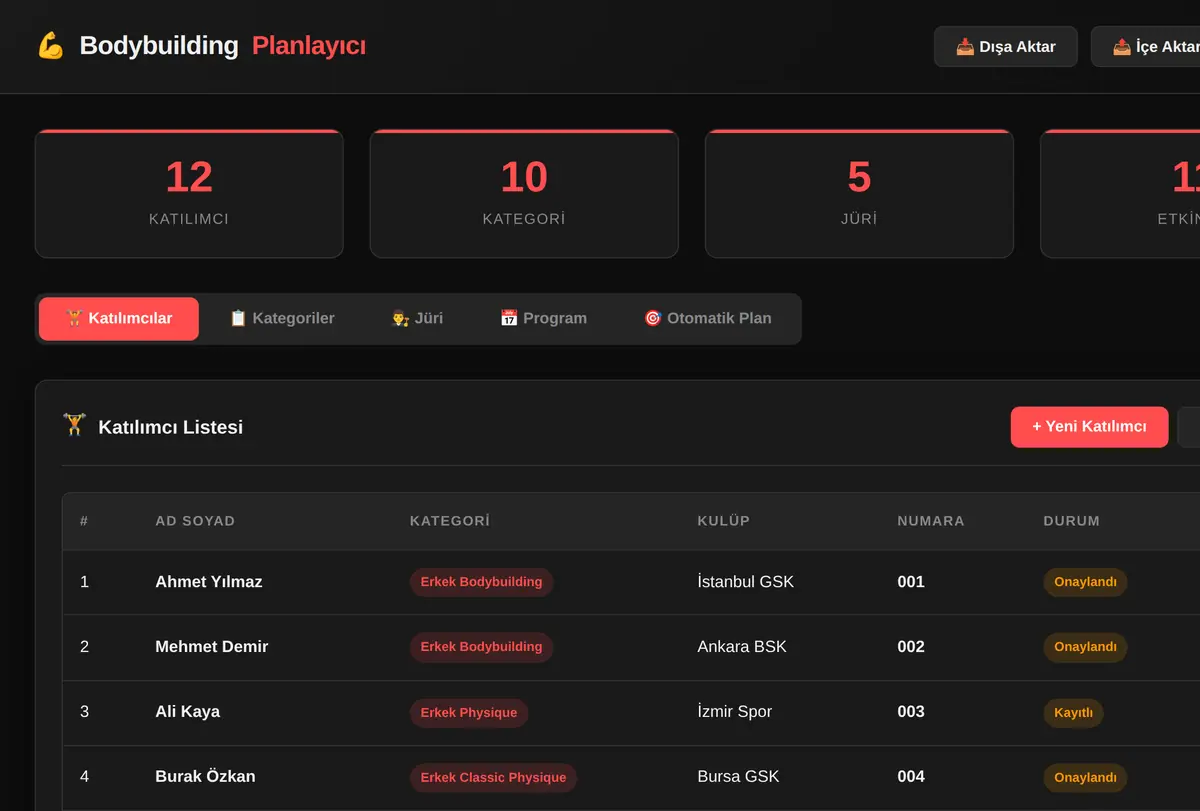The width and height of the screenshot is (1200, 811).
Task: Click the Erkek Physique category badge
Action: (469, 713)
